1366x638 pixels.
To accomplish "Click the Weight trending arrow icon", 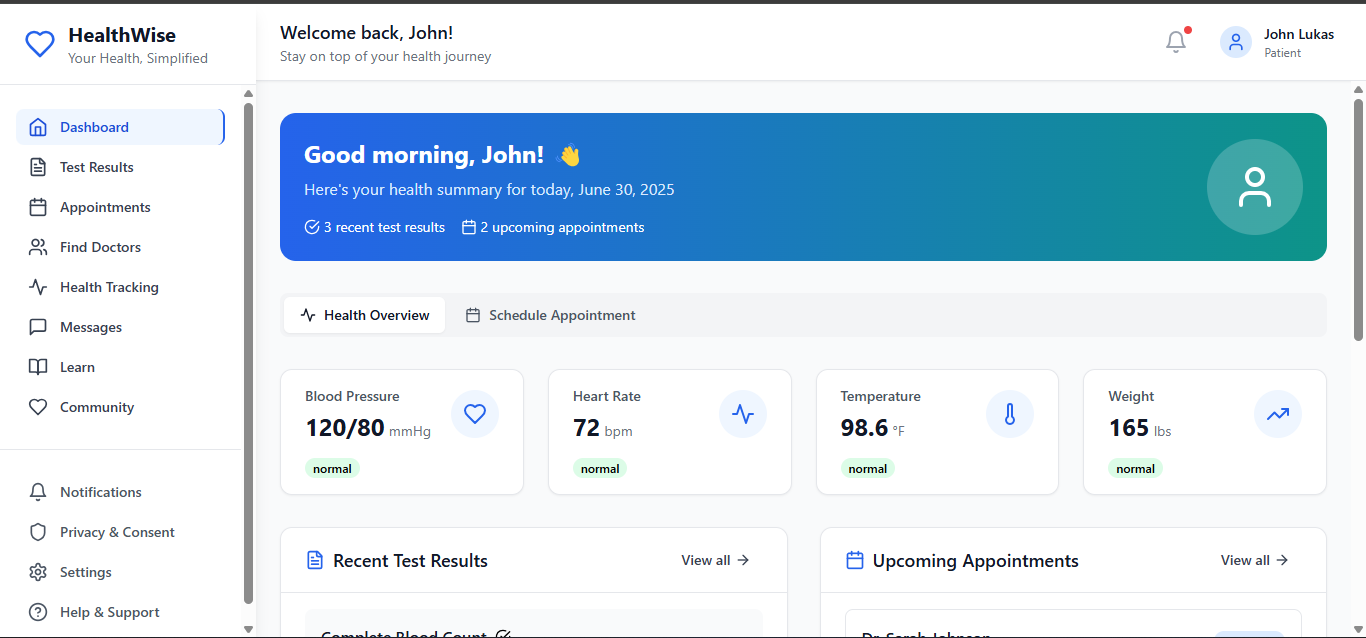I will coord(1278,414).
